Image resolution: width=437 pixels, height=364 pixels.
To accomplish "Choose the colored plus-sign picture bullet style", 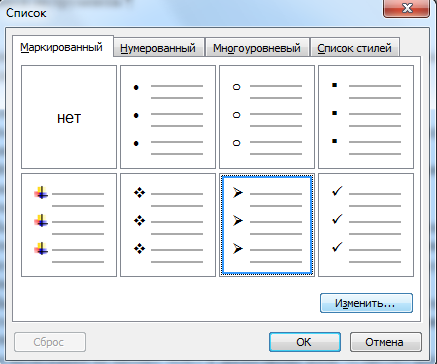I will click(x=69, y=225).
